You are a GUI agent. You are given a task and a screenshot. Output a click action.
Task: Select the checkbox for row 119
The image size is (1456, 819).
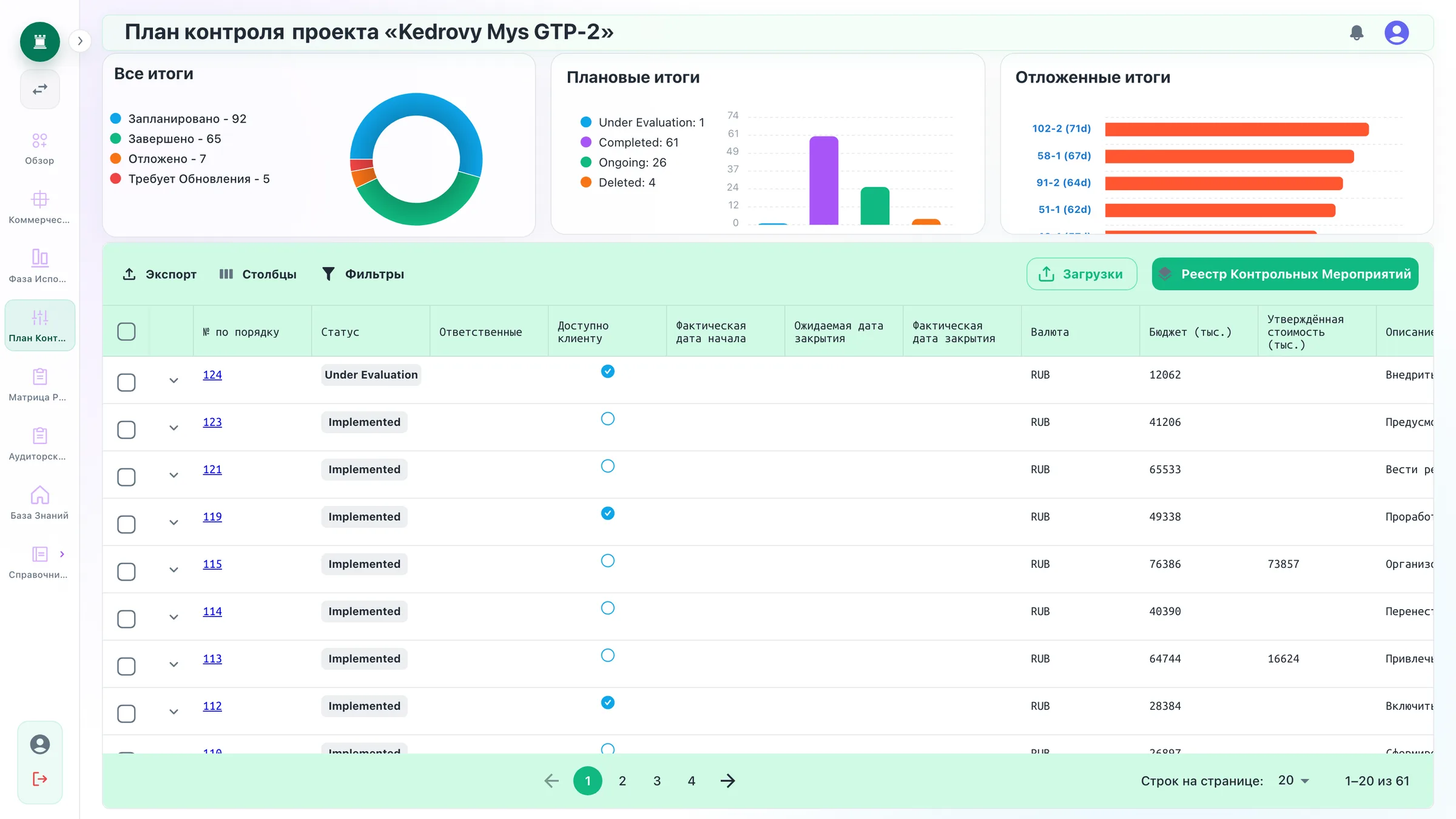(x=126, y=524)
